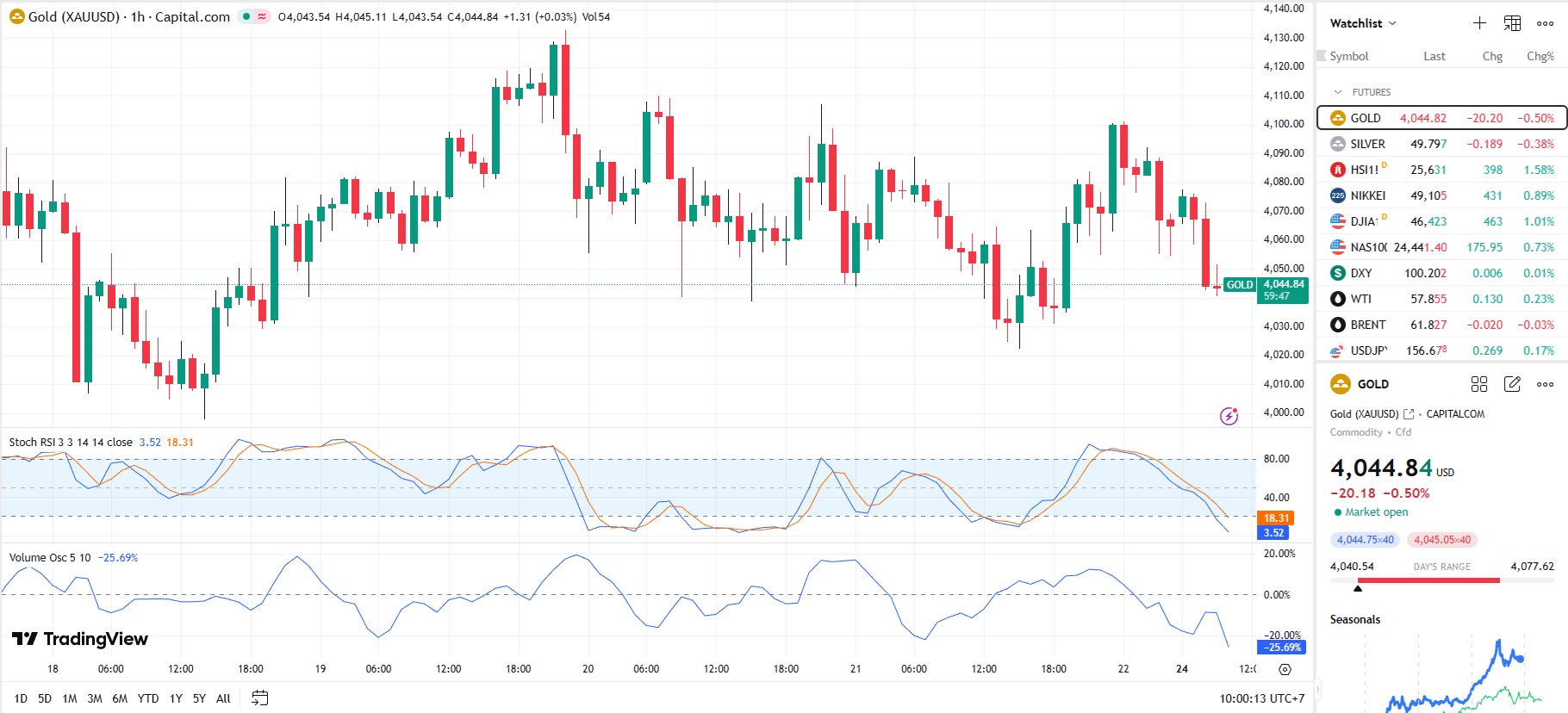
Task: Collapse the FUTURES section
Action: coord(1338,92)
